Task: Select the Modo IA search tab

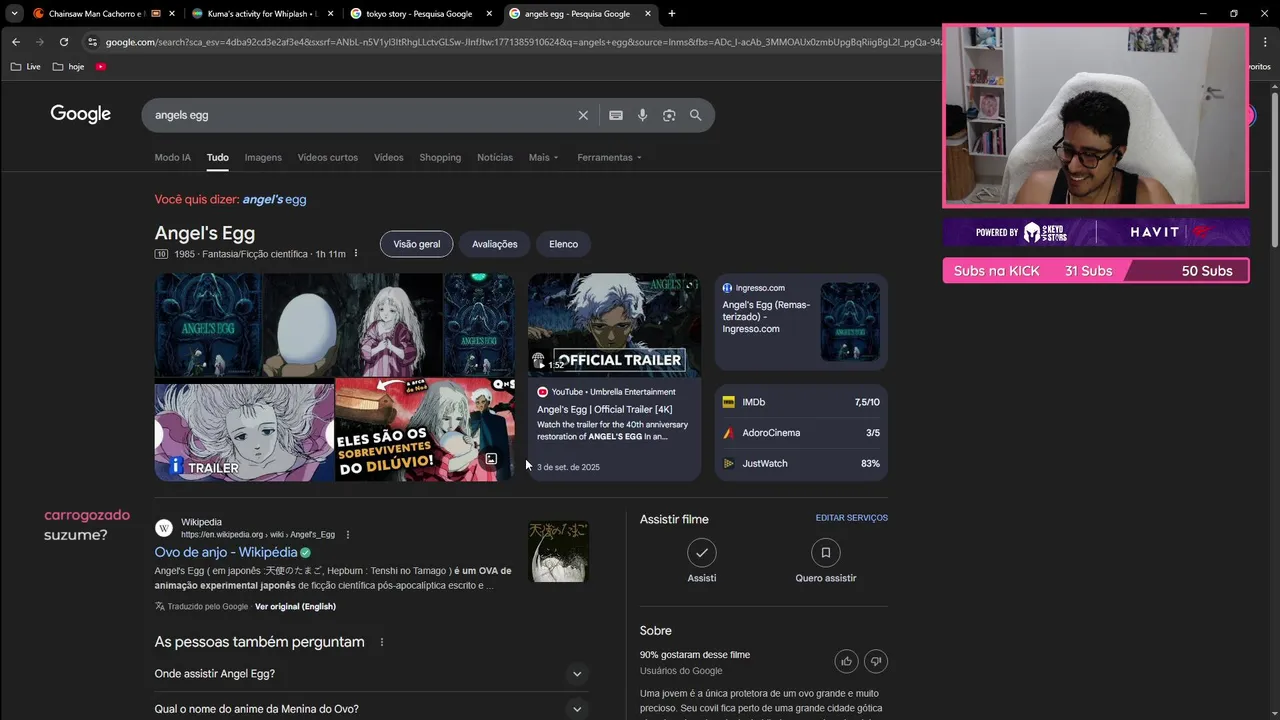Action: (x=172, y=158)
